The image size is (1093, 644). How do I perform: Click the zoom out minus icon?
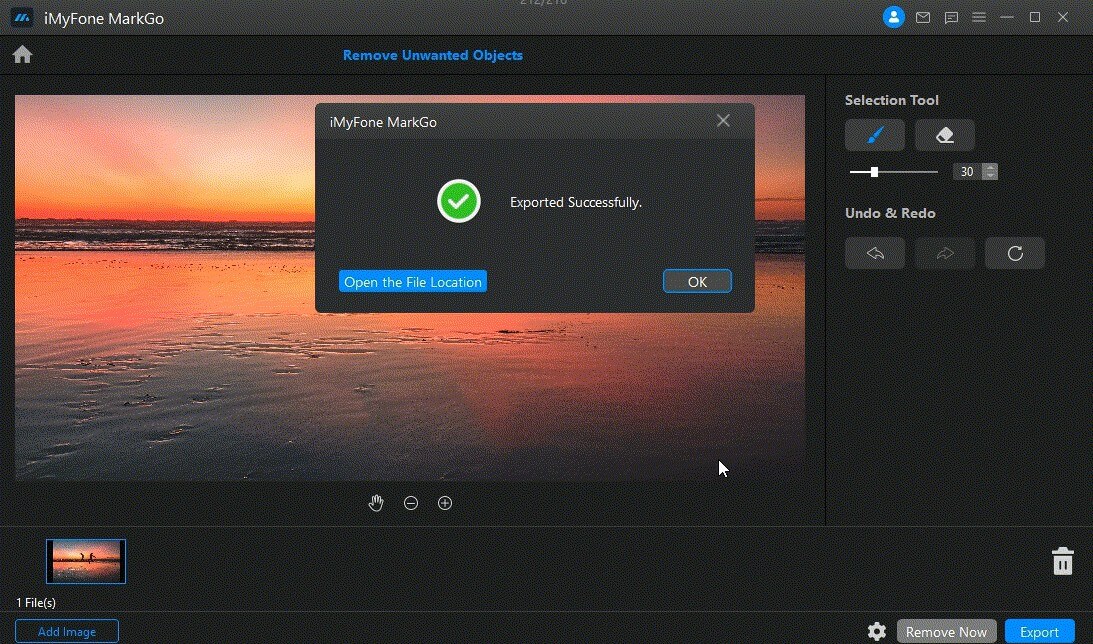pyautogui.click(x=411, y=503)
